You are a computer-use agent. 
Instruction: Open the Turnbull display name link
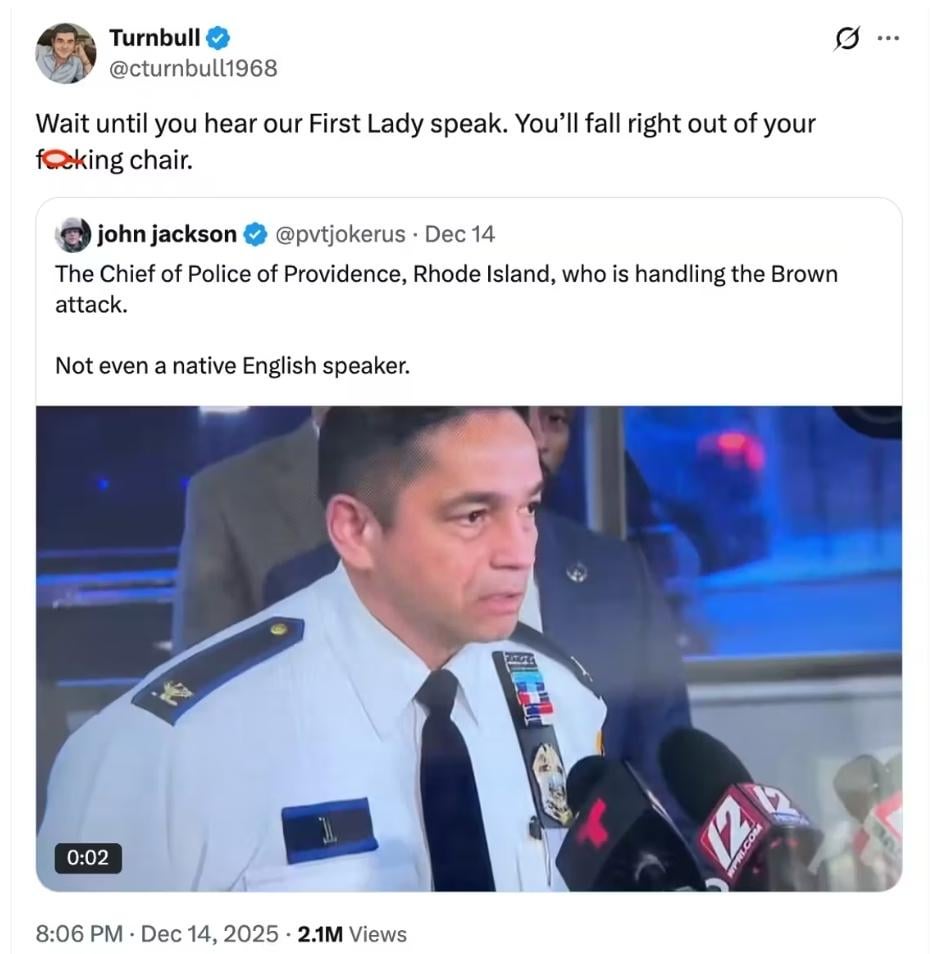pyautogui.click(x=154, y=39)
